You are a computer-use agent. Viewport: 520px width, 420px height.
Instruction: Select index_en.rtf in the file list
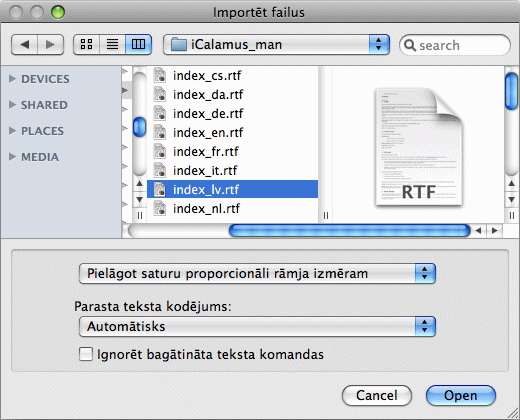tap(232, 133)
